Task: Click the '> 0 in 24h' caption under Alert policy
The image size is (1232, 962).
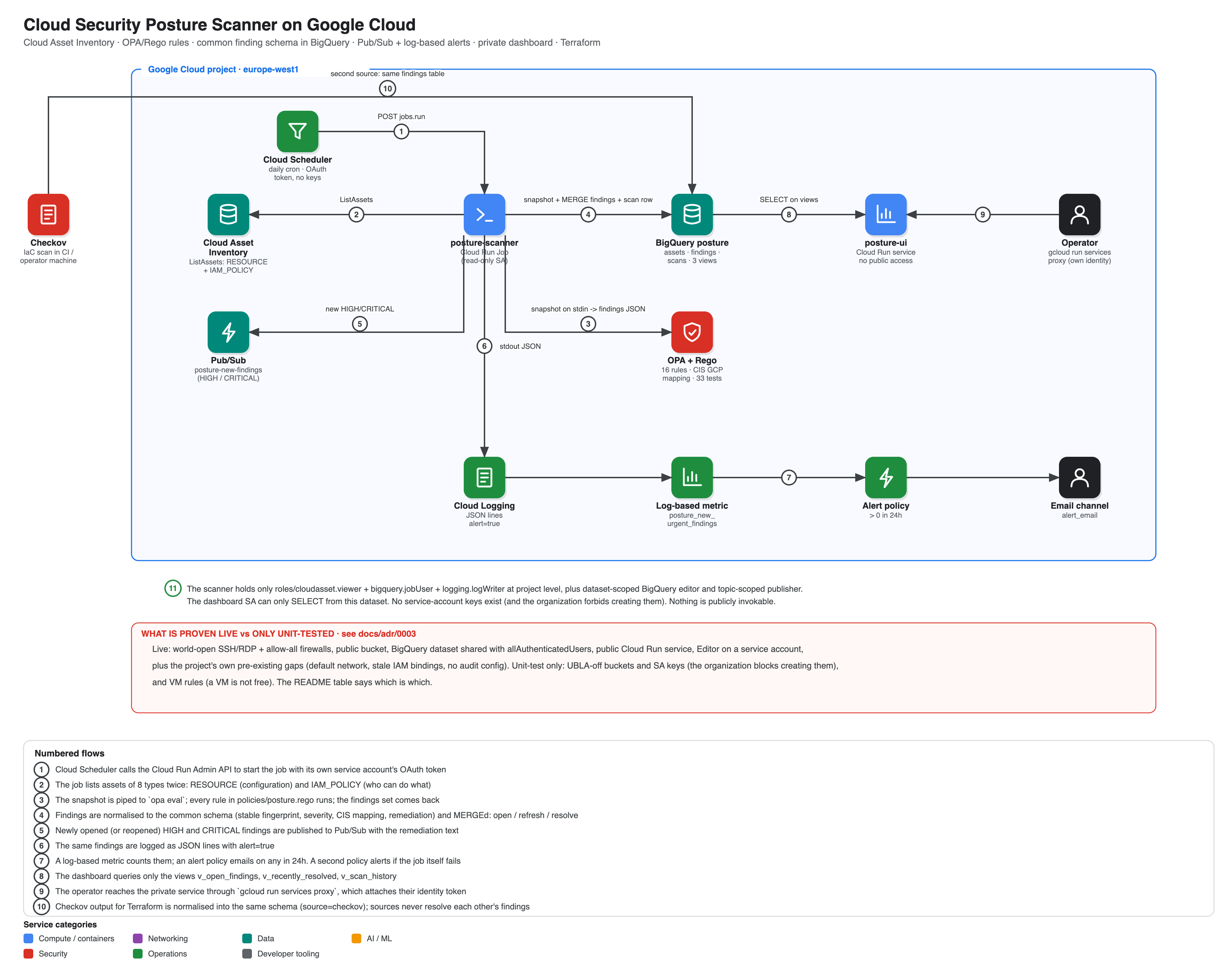Action: (x=886, y=515)
